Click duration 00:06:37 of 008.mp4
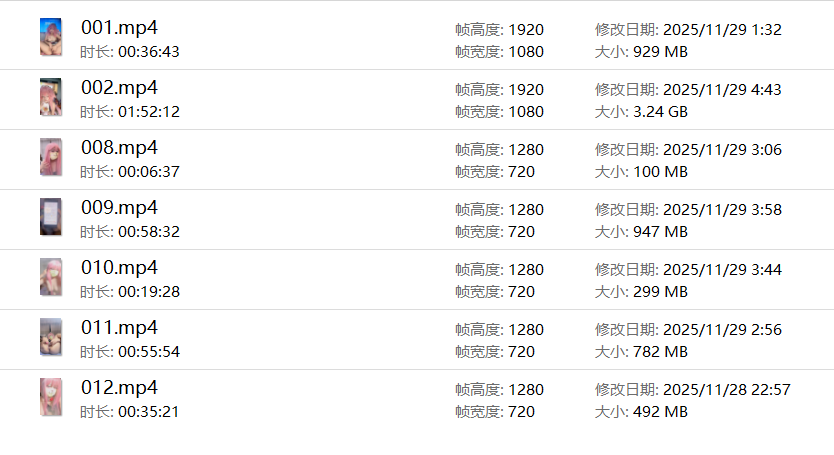Image resolution: width=834 pixels, height=455 pixels. [149, 172]
